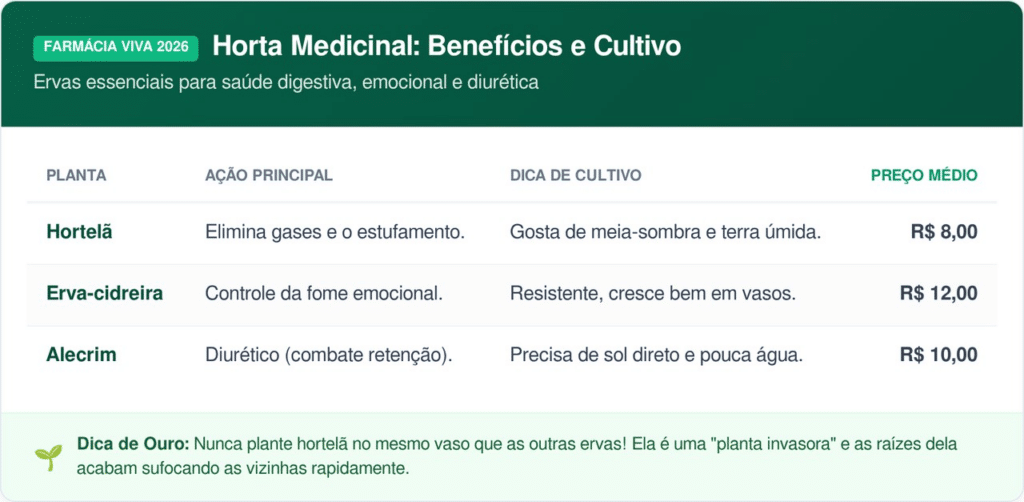The height and width of the screenshot is (502, 1024).
Task: Click the R$ 12,00 price
Action: [938, 293]
